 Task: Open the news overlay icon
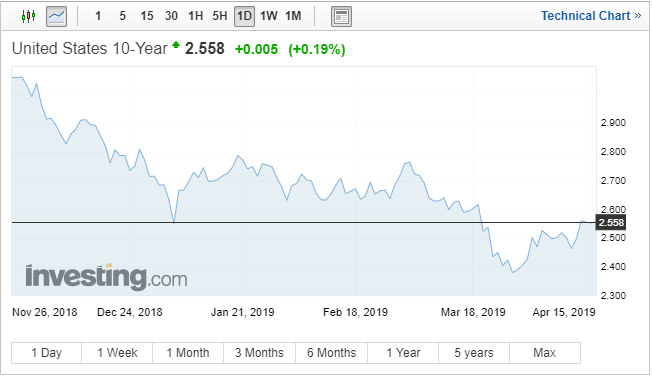coord(341,17)
